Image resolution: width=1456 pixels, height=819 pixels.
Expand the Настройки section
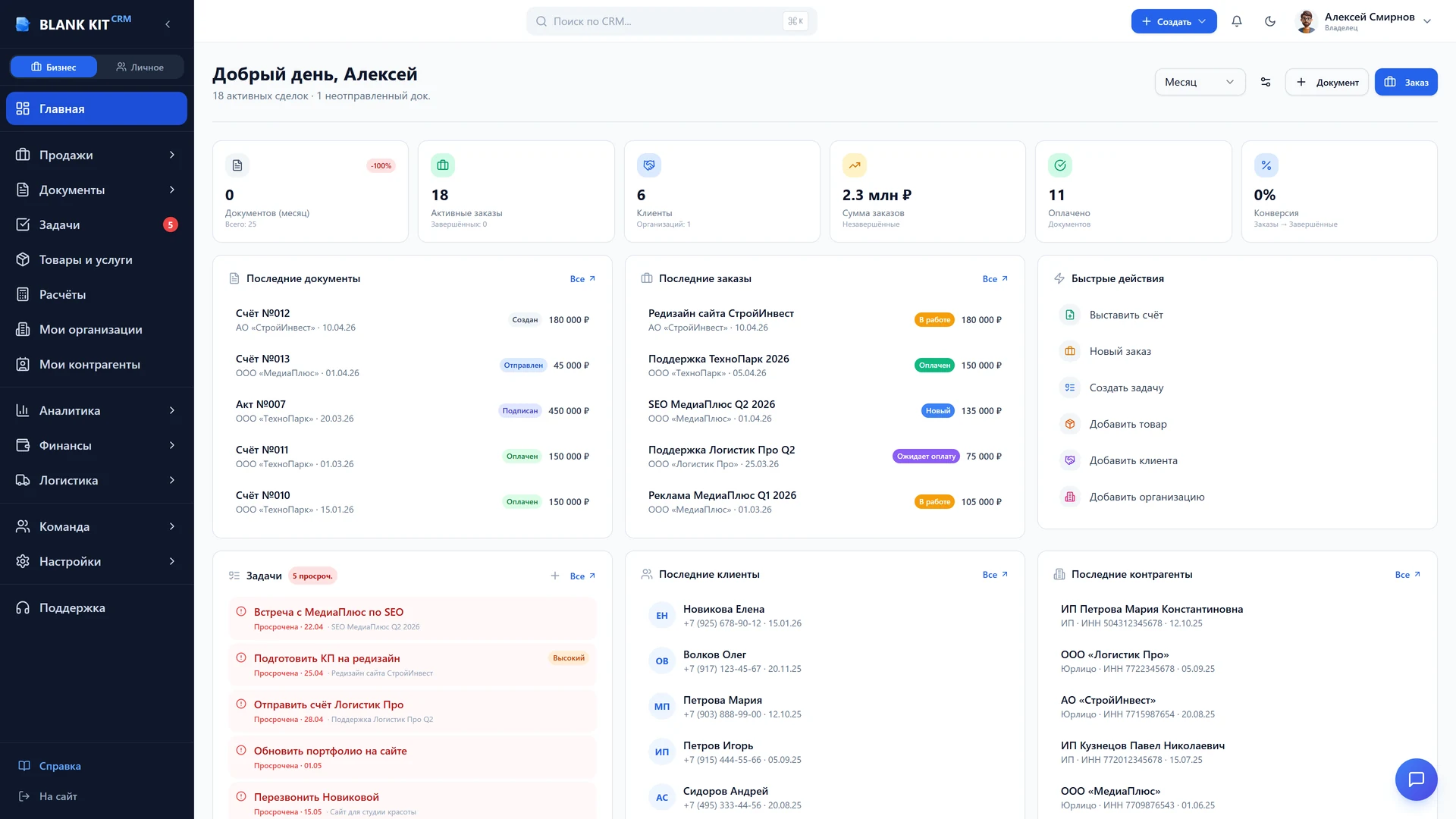pos(96,561)
